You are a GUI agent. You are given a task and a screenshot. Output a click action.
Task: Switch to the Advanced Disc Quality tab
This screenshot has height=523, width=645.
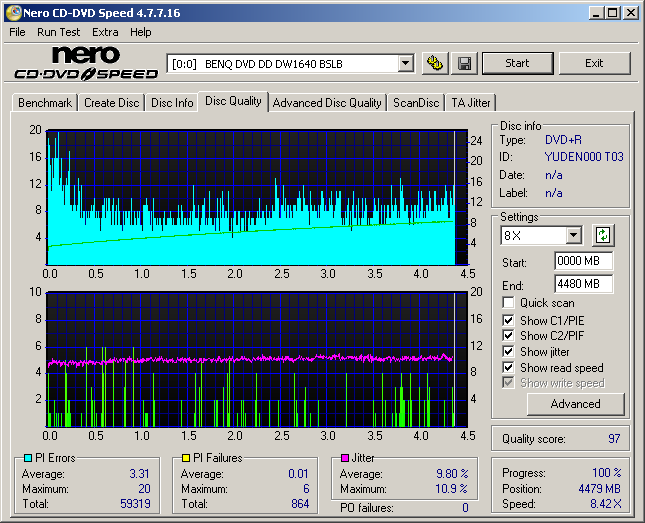click(x=327, y=102)
